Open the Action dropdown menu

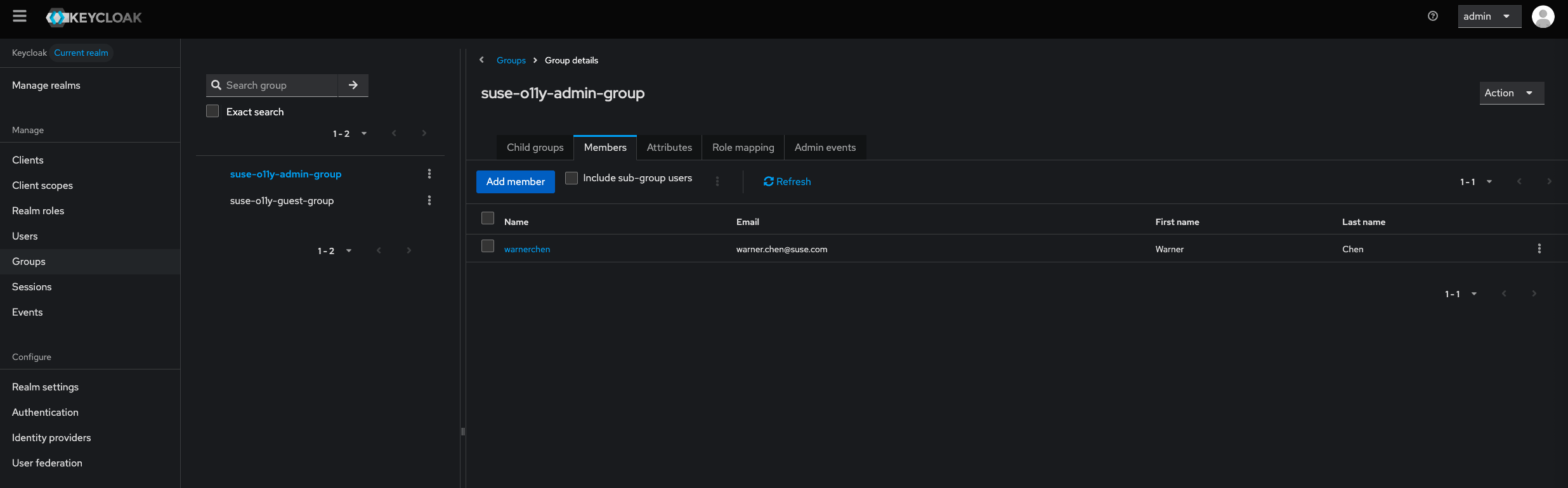pos(1511,93)
